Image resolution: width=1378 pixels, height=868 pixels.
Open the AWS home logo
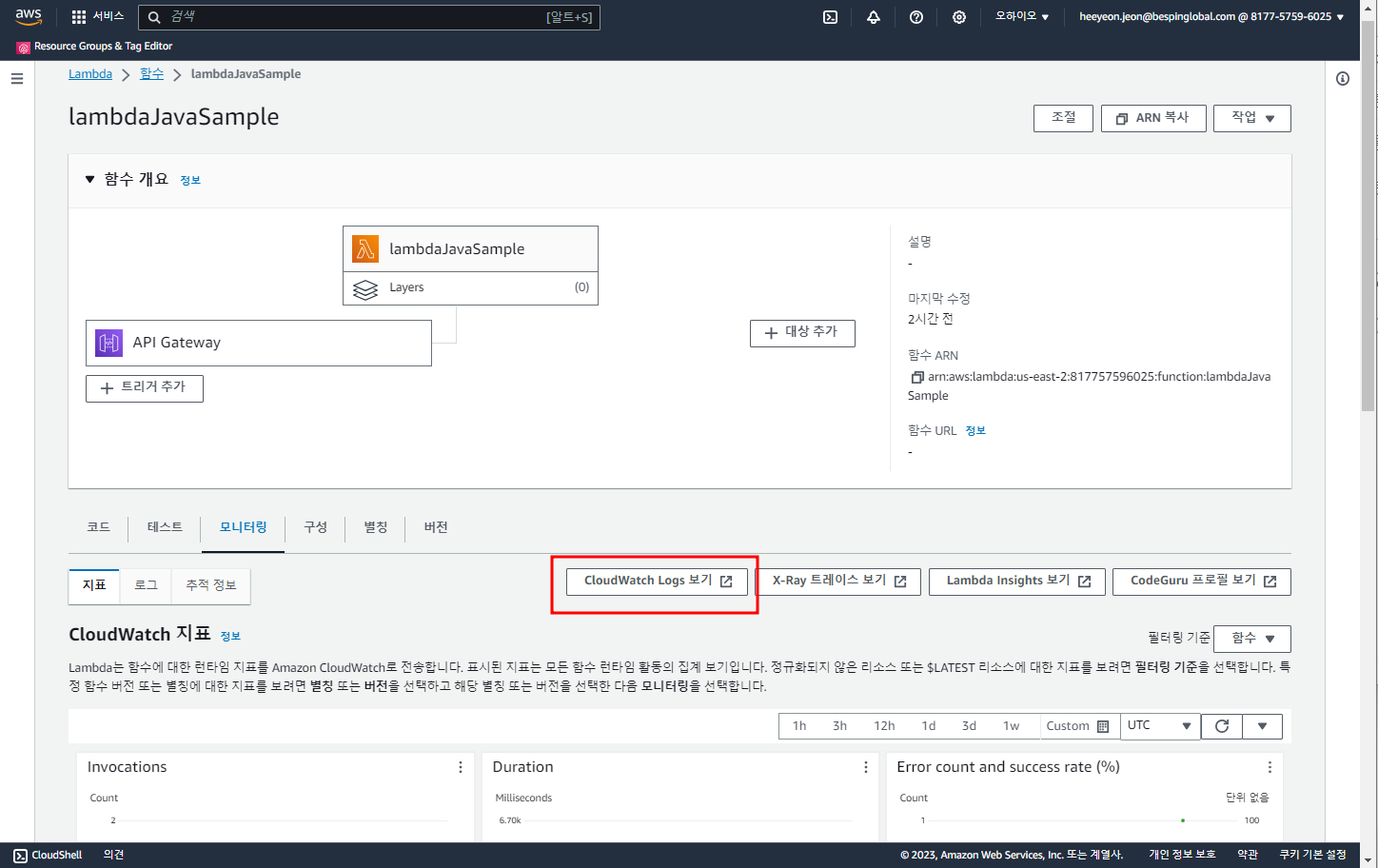pyautogui.click(x=29, y=17)
